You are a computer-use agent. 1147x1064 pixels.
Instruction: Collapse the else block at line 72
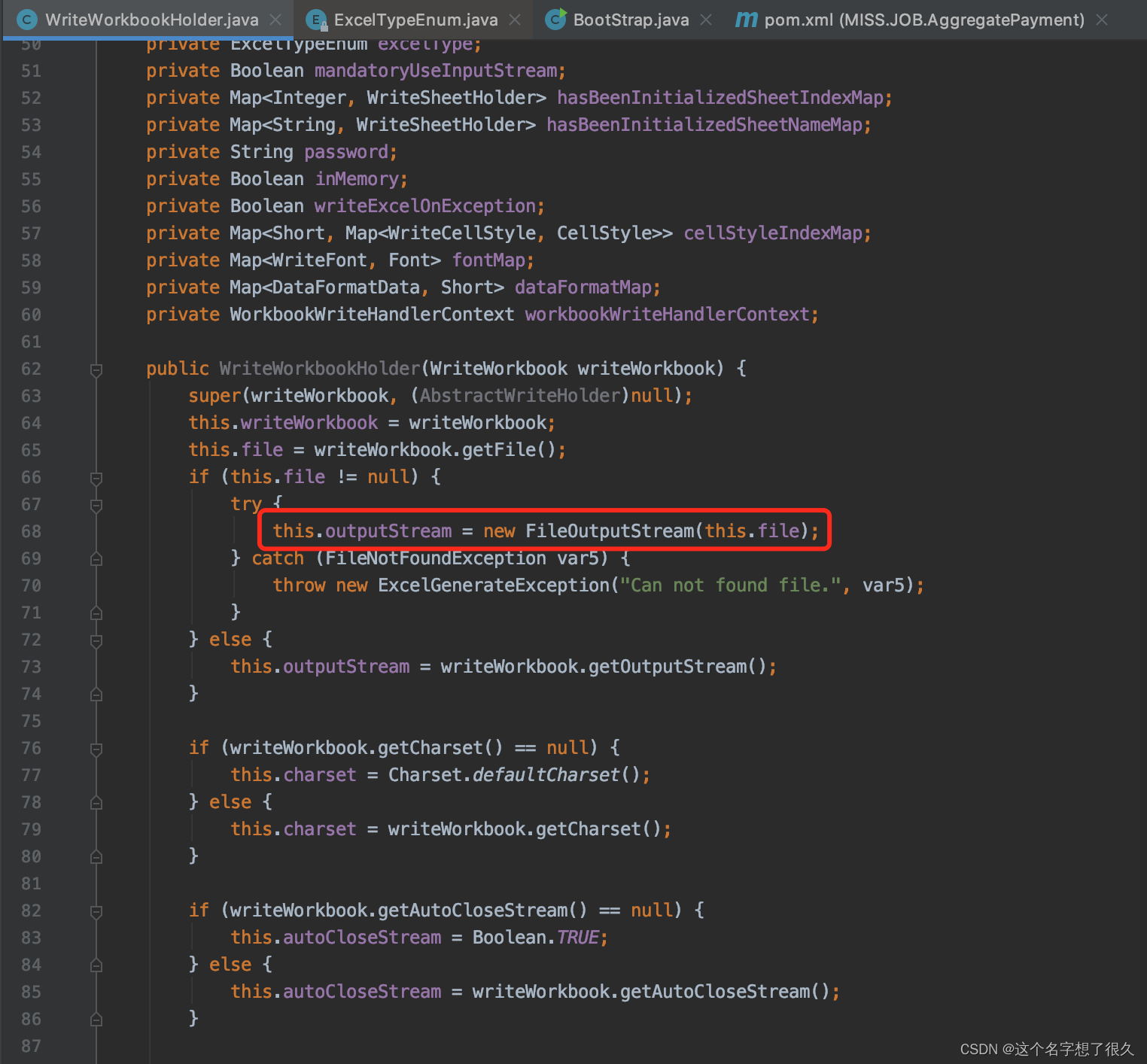pyautogui.click(x=96, y=640)
